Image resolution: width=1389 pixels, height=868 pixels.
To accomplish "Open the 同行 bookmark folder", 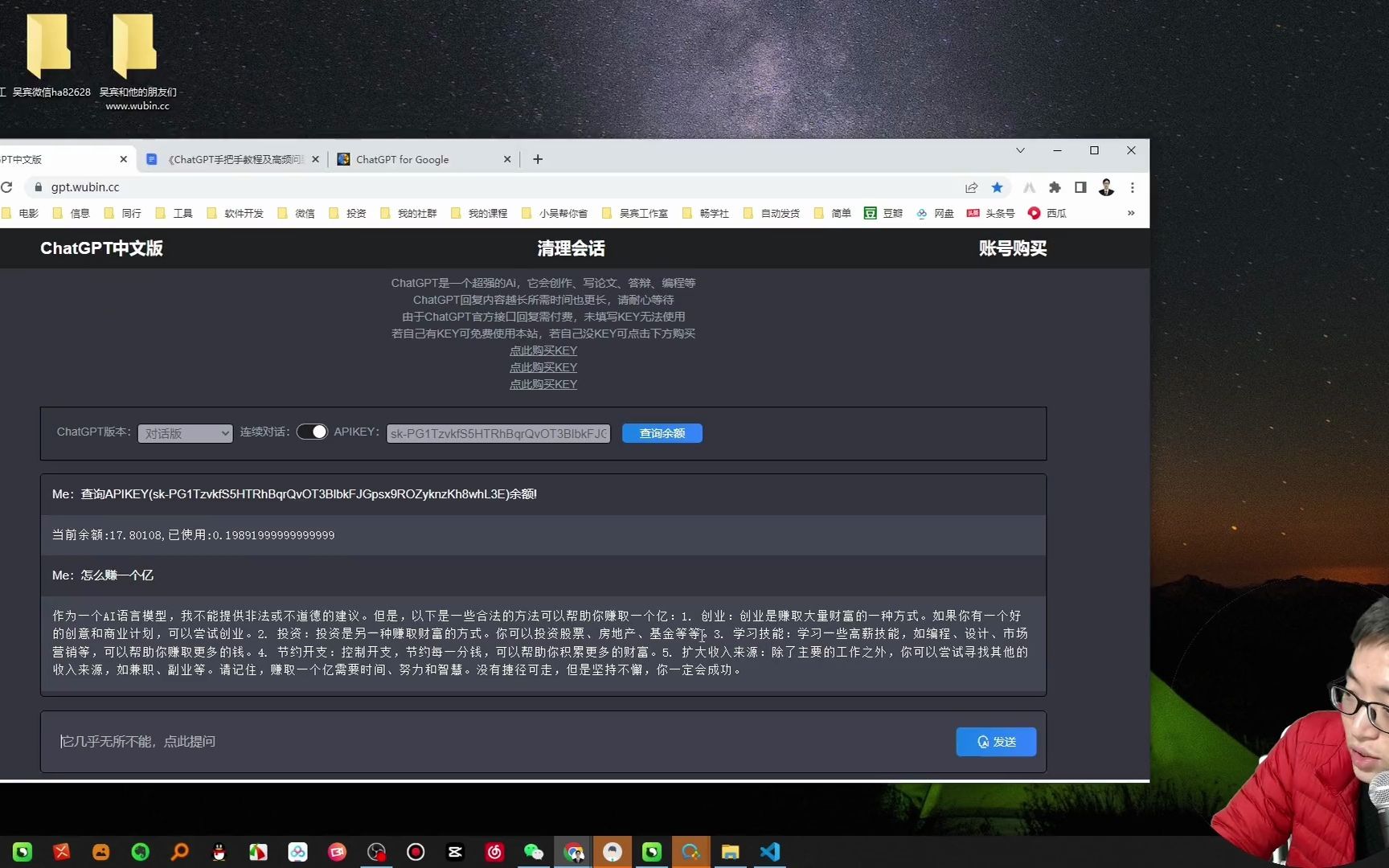I will point(122,213).
